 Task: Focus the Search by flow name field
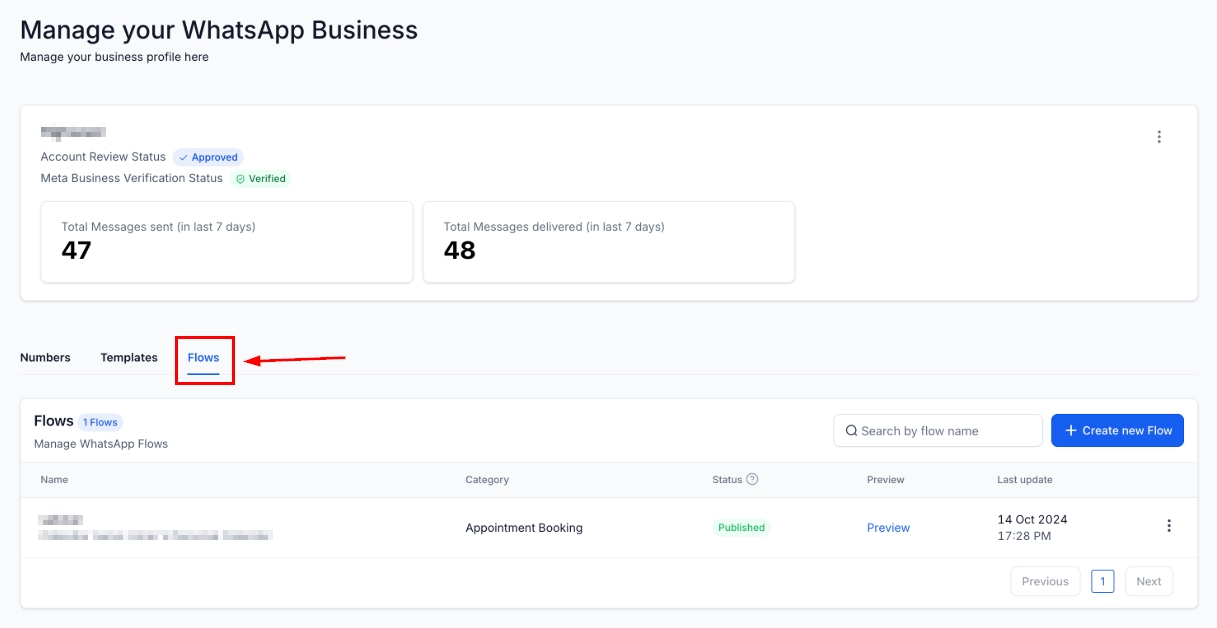(945, 431)
